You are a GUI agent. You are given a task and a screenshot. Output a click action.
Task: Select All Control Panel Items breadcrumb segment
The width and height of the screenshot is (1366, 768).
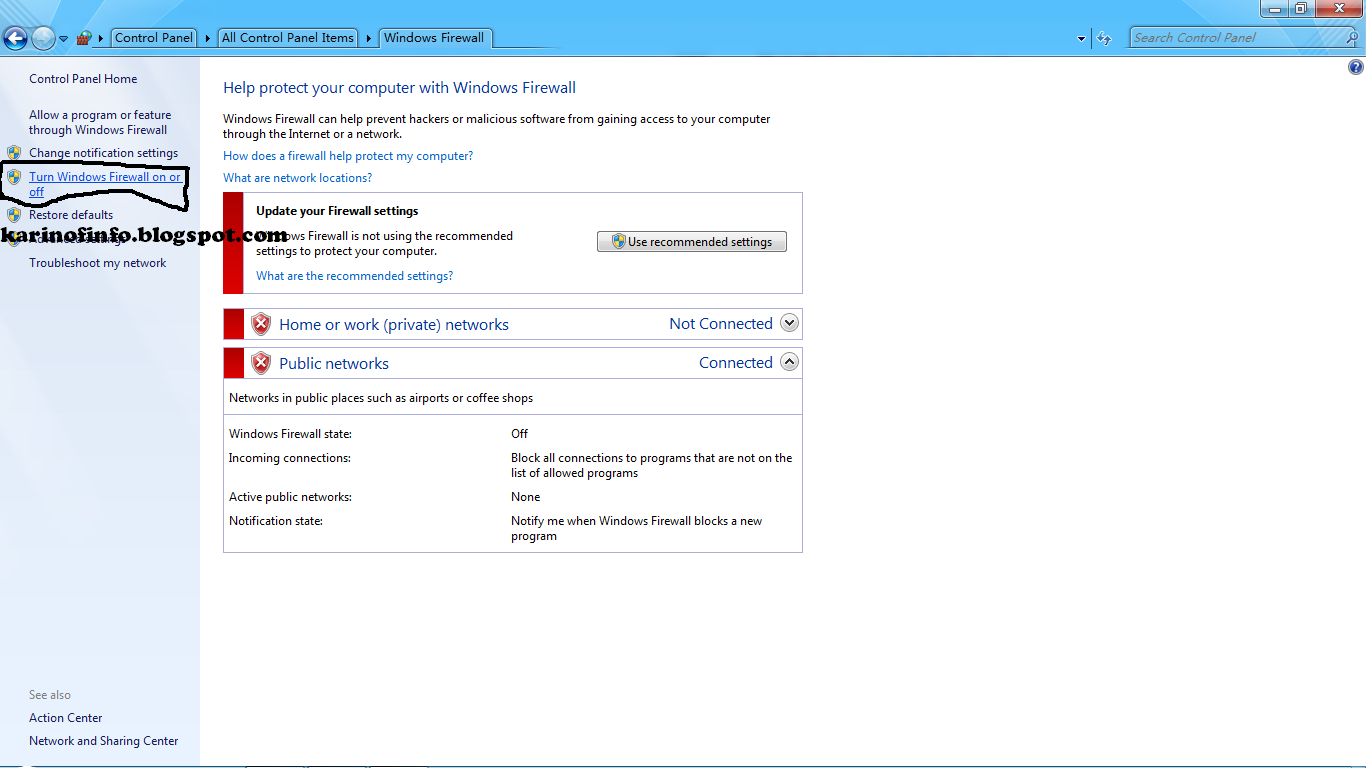[x=288, y=38]
